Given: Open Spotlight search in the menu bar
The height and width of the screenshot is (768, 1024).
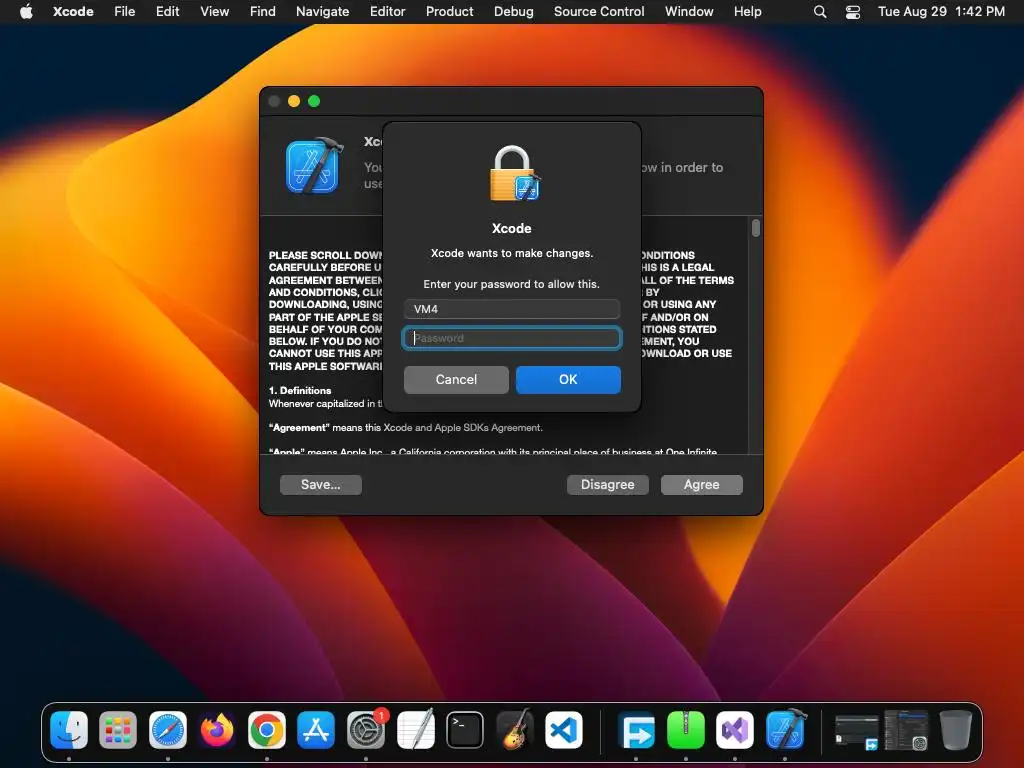Looking at the screenshot, I should coord(820,12).
